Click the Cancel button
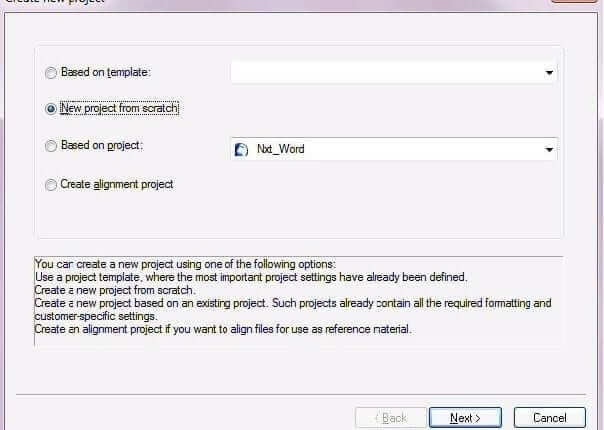604x430 pixels. [550, 418]
